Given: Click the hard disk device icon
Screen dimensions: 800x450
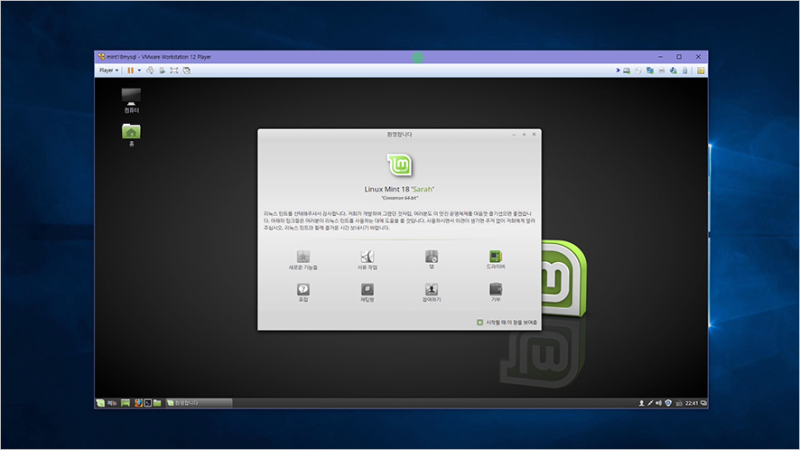Looking at the screenshot, I should click(627, 70).
